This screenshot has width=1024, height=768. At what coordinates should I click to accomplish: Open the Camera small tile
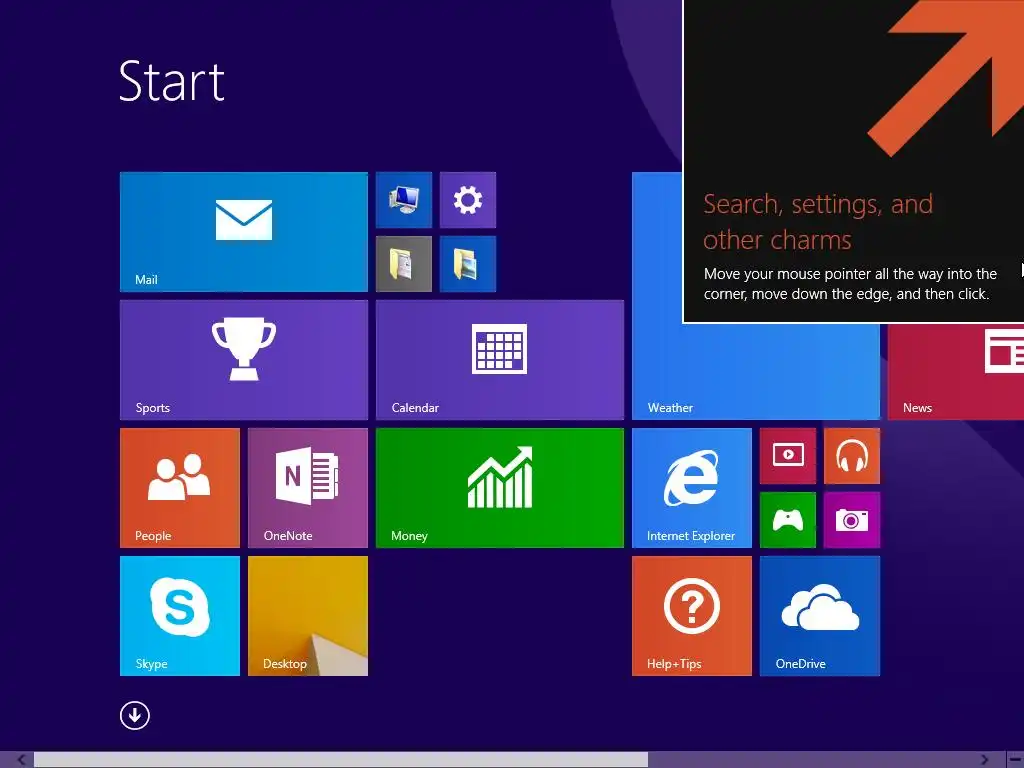pos(852,520)
